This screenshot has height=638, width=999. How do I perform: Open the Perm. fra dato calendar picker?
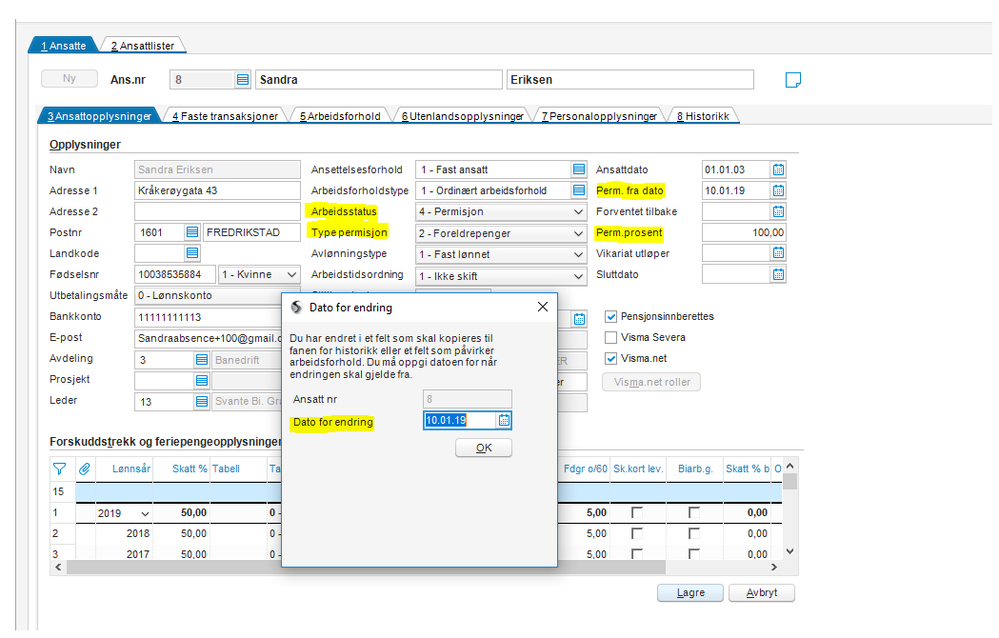(779, 190)
